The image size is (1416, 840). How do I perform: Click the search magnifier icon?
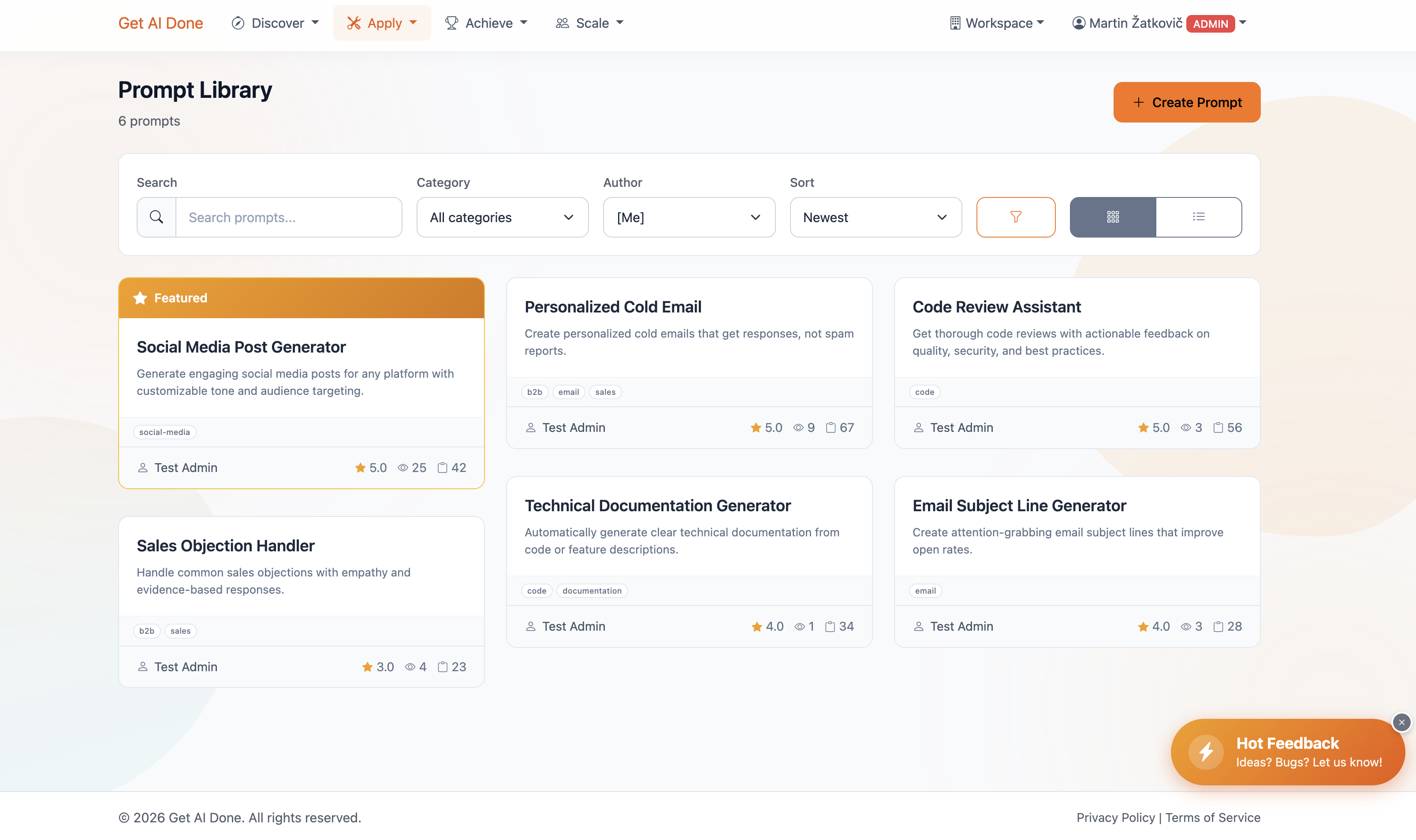[x=156, y=217]
